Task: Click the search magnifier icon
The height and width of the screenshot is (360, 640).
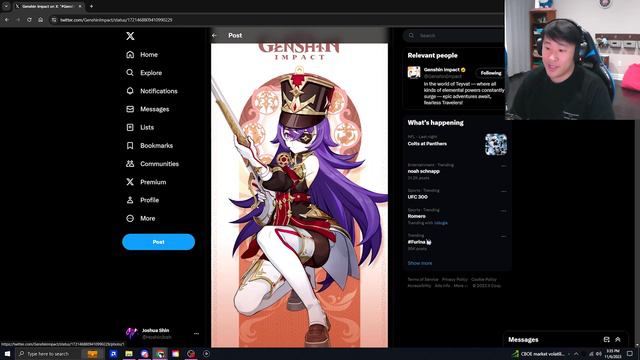Action: click(411, 36)
